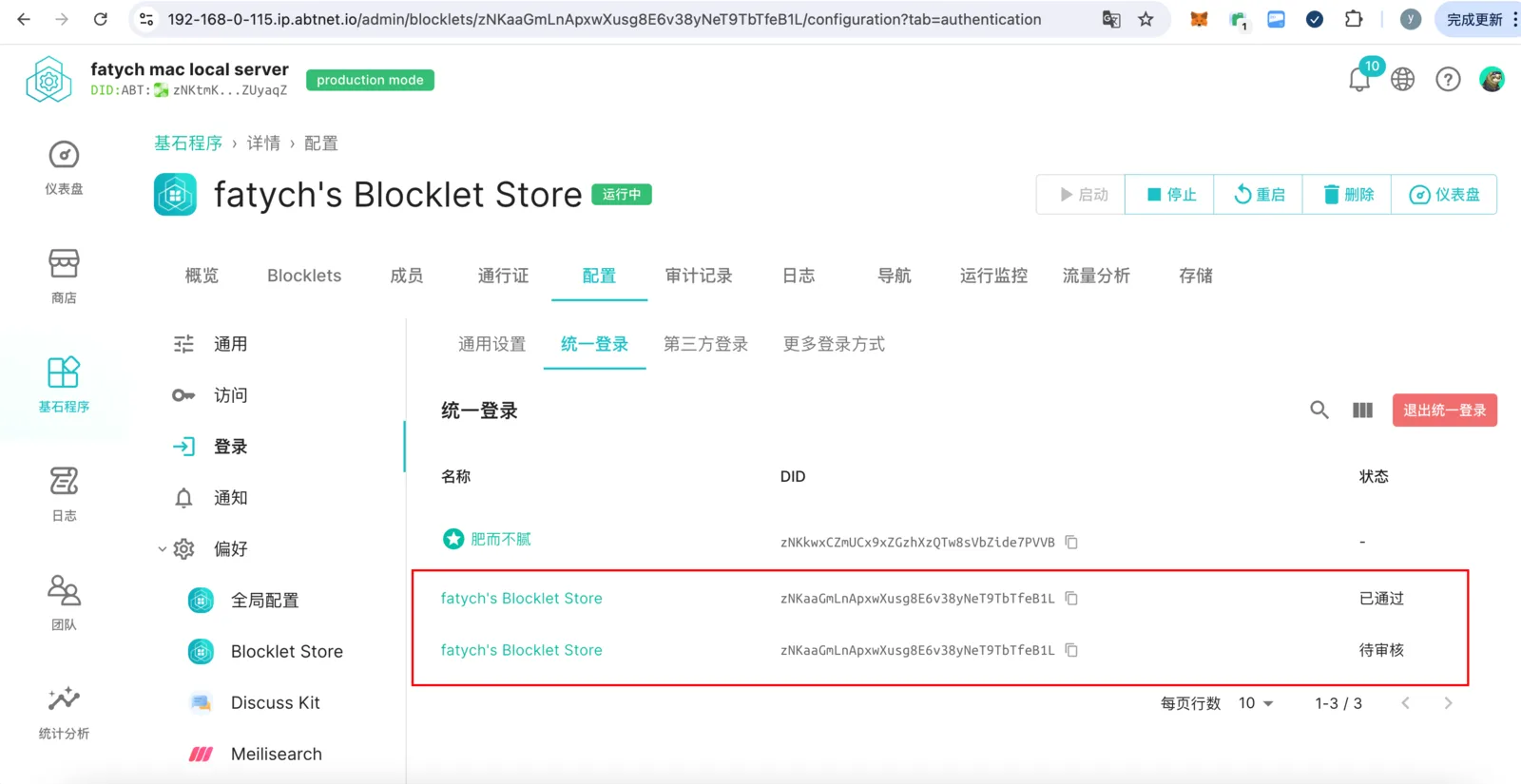Image resolution: width=1521 pixels, height=784 pixels.
Task: Click fatych's Blocklet Store app icon
Action: [175, 195]
